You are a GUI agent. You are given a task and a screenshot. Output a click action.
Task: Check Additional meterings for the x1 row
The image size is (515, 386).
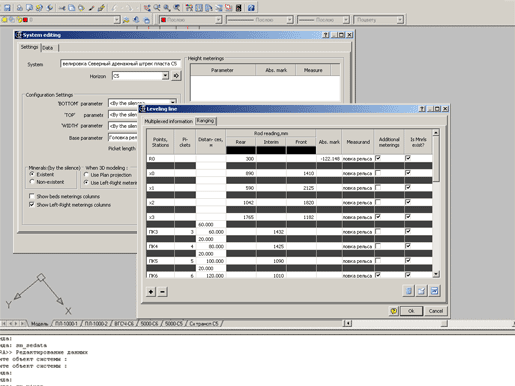[378, 187]
